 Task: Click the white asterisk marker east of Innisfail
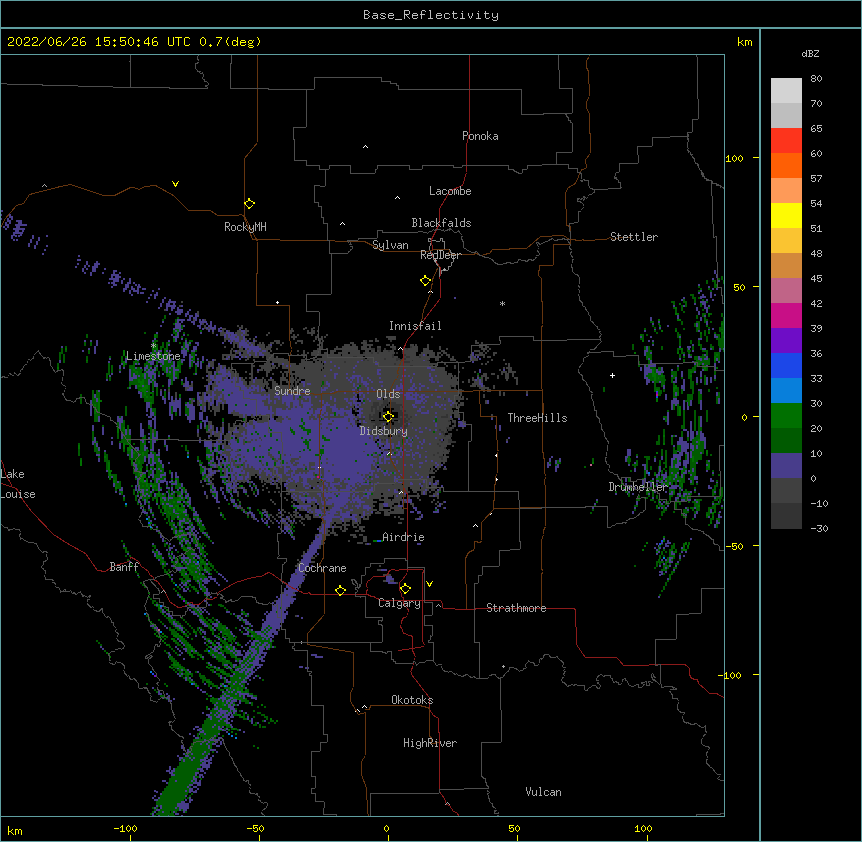[x=502, y=303]
